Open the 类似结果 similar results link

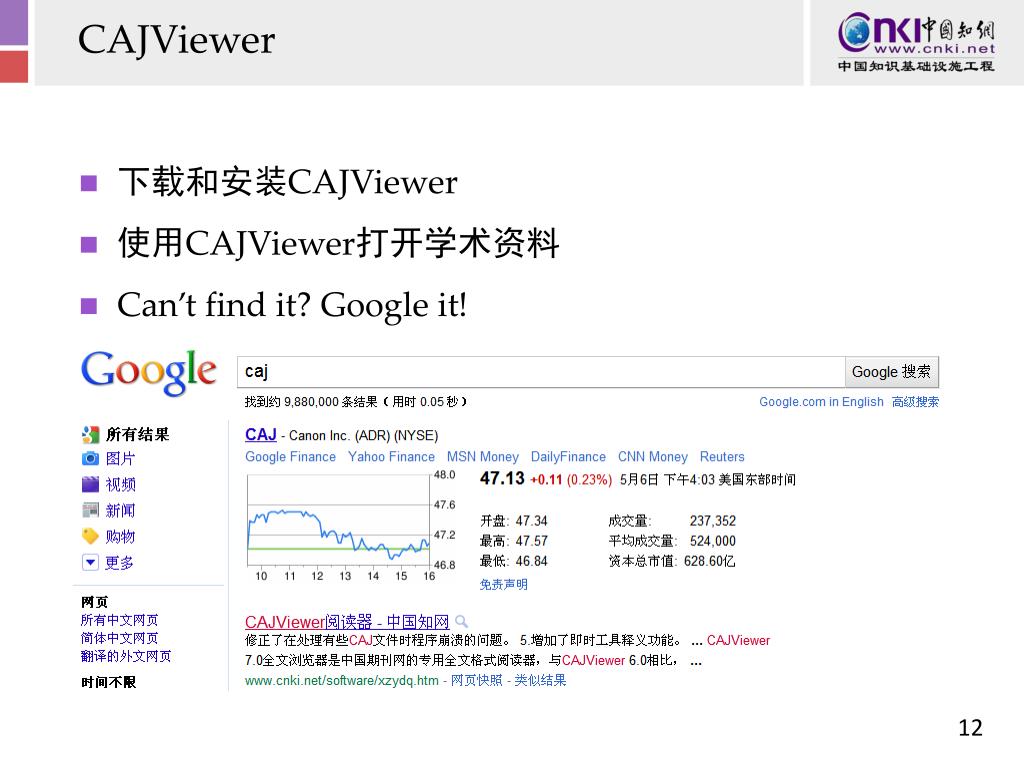[540, 680]
